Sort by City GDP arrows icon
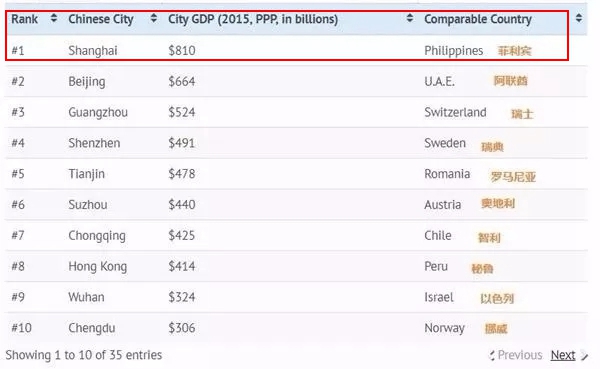Viewport: 600px width, 369px height. click(x=410, y=18)
